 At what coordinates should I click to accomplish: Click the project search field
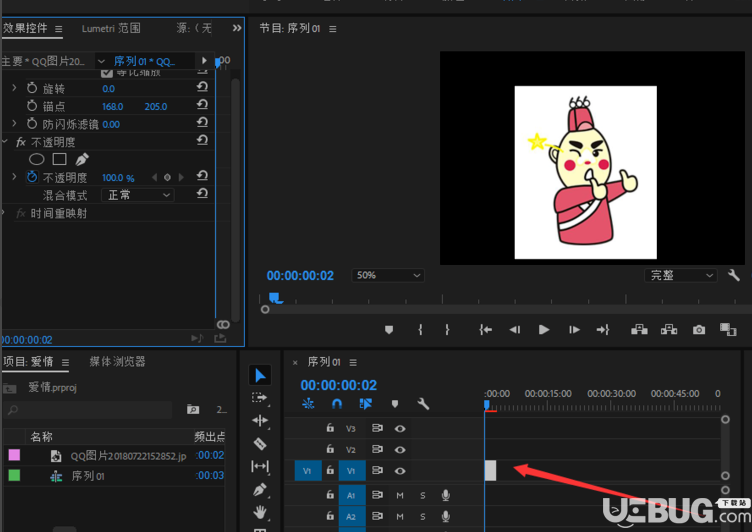[88, 410]
